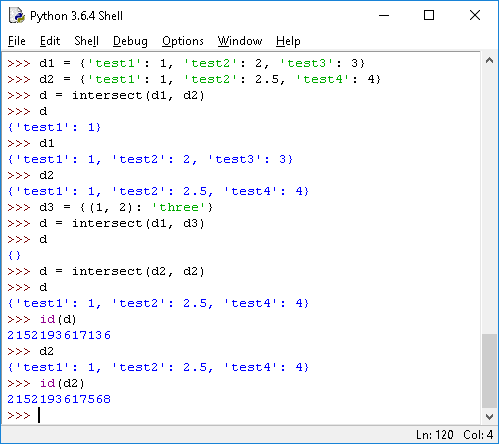The height and width of the screenshot is (444, 499).
Task: Click the Python IDLE icon in title bar
Action: click(17, 15)
